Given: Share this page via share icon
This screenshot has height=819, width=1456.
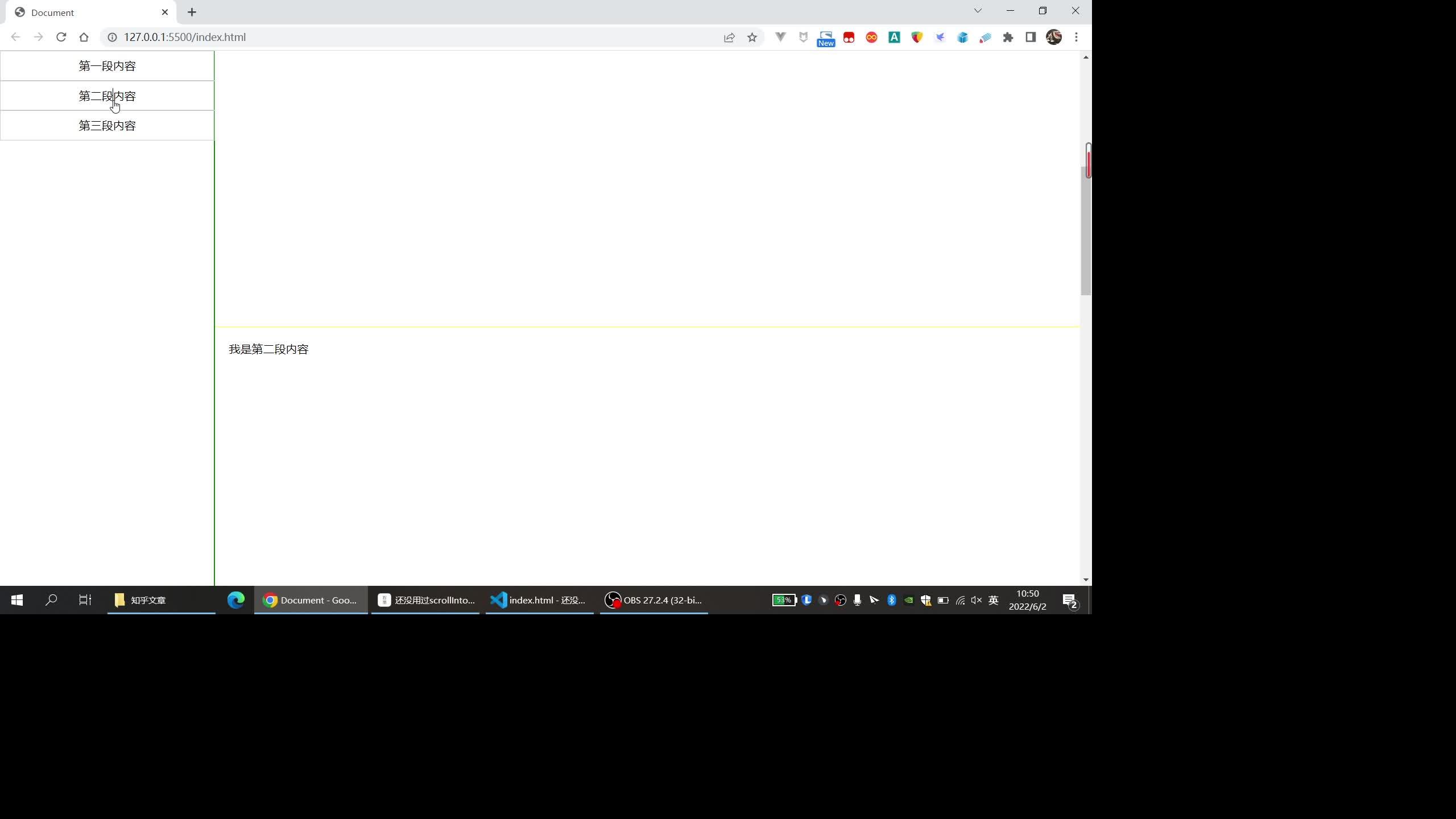Looking at the screenshot, I should (x=729, y=38).
